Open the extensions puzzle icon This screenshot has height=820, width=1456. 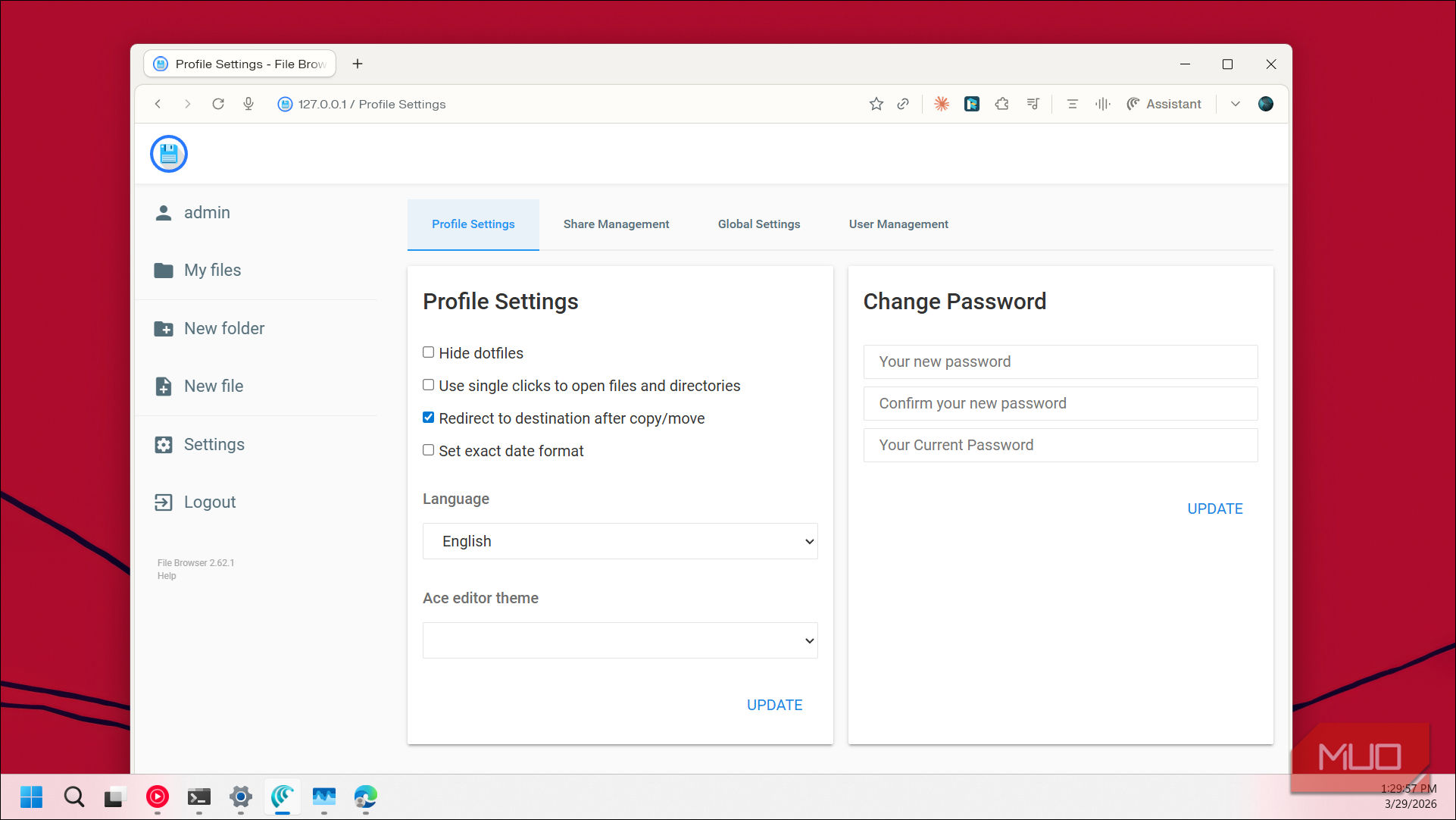pyautogui.click(x=1002, y=104)
